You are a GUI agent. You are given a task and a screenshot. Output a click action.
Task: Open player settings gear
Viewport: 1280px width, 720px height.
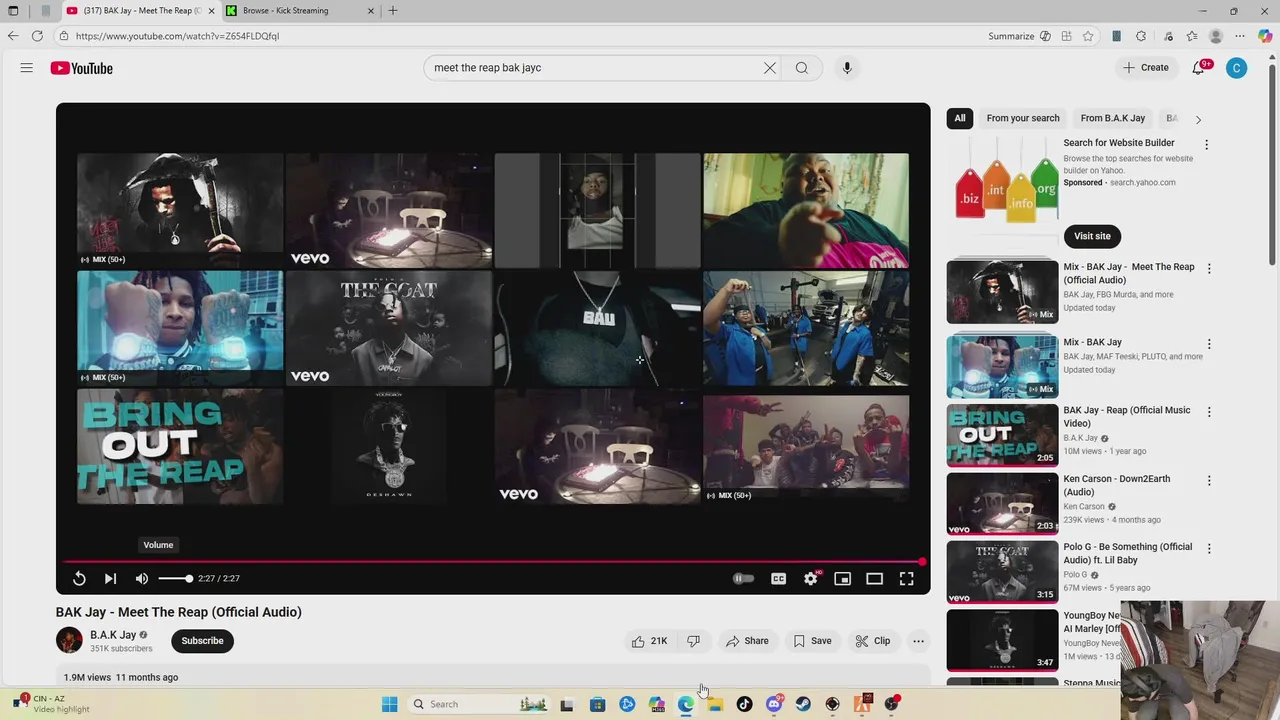pyautogui.click(x=811, y=578)
